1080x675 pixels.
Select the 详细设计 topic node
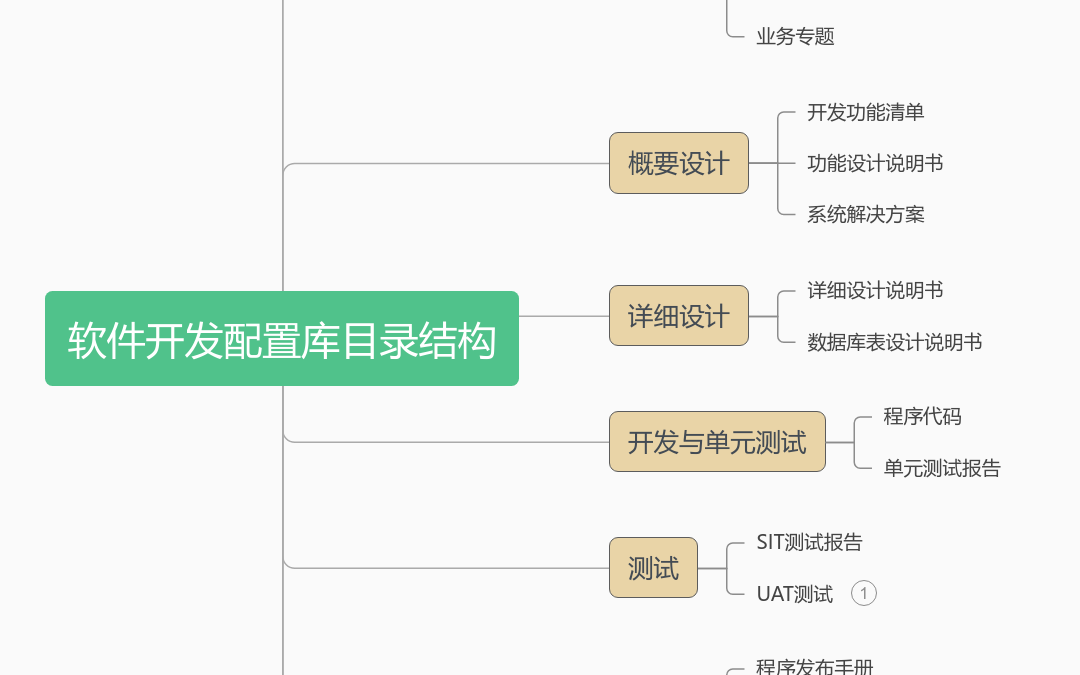tap(678, 316)
